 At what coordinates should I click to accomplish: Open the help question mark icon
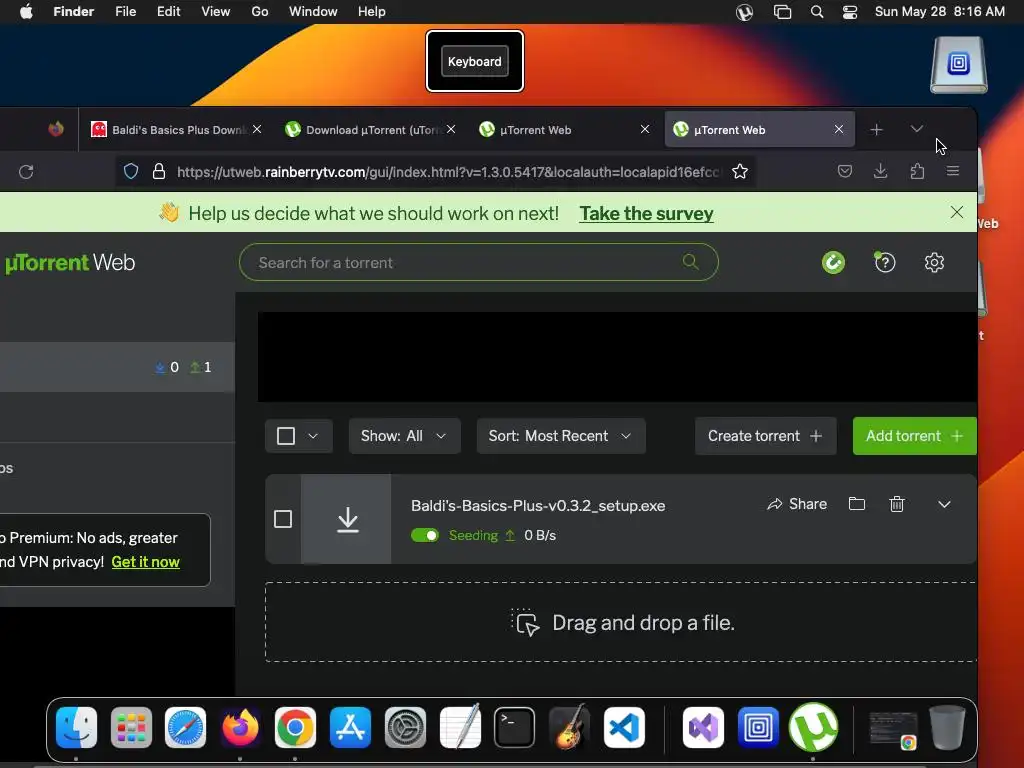(x=884, y=263)
